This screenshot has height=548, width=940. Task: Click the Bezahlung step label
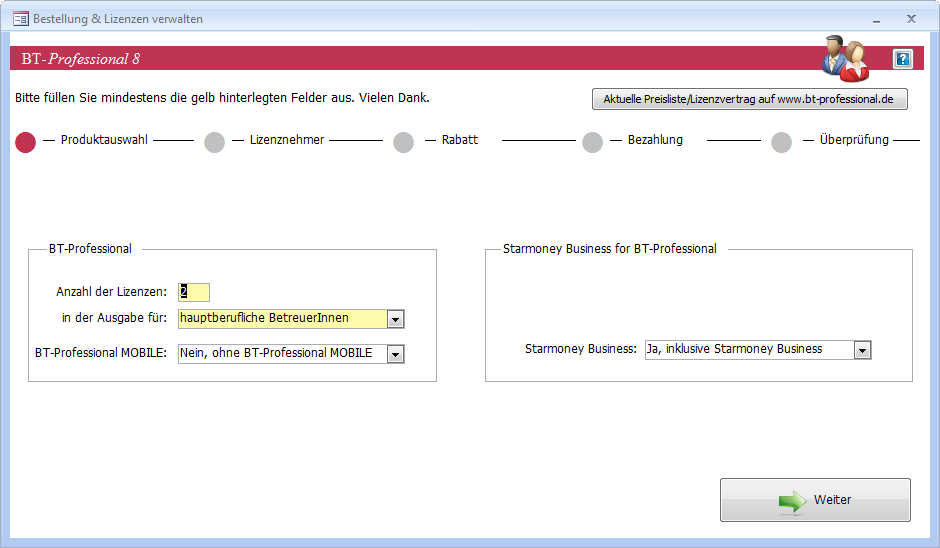click(x=655, y=140)
